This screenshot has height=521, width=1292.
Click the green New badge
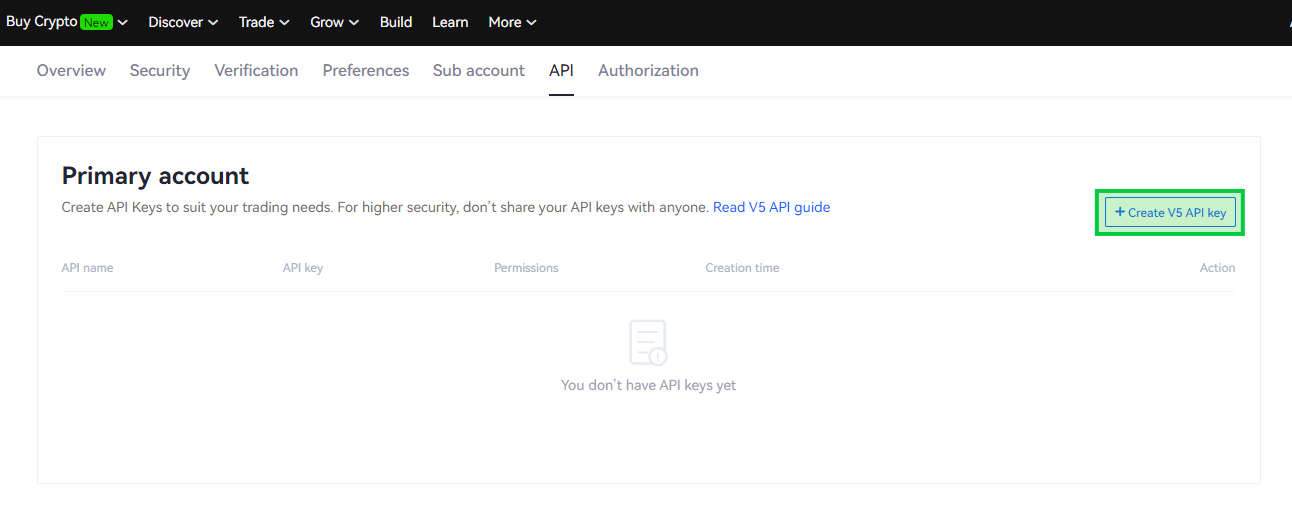[x=96, y=23]
